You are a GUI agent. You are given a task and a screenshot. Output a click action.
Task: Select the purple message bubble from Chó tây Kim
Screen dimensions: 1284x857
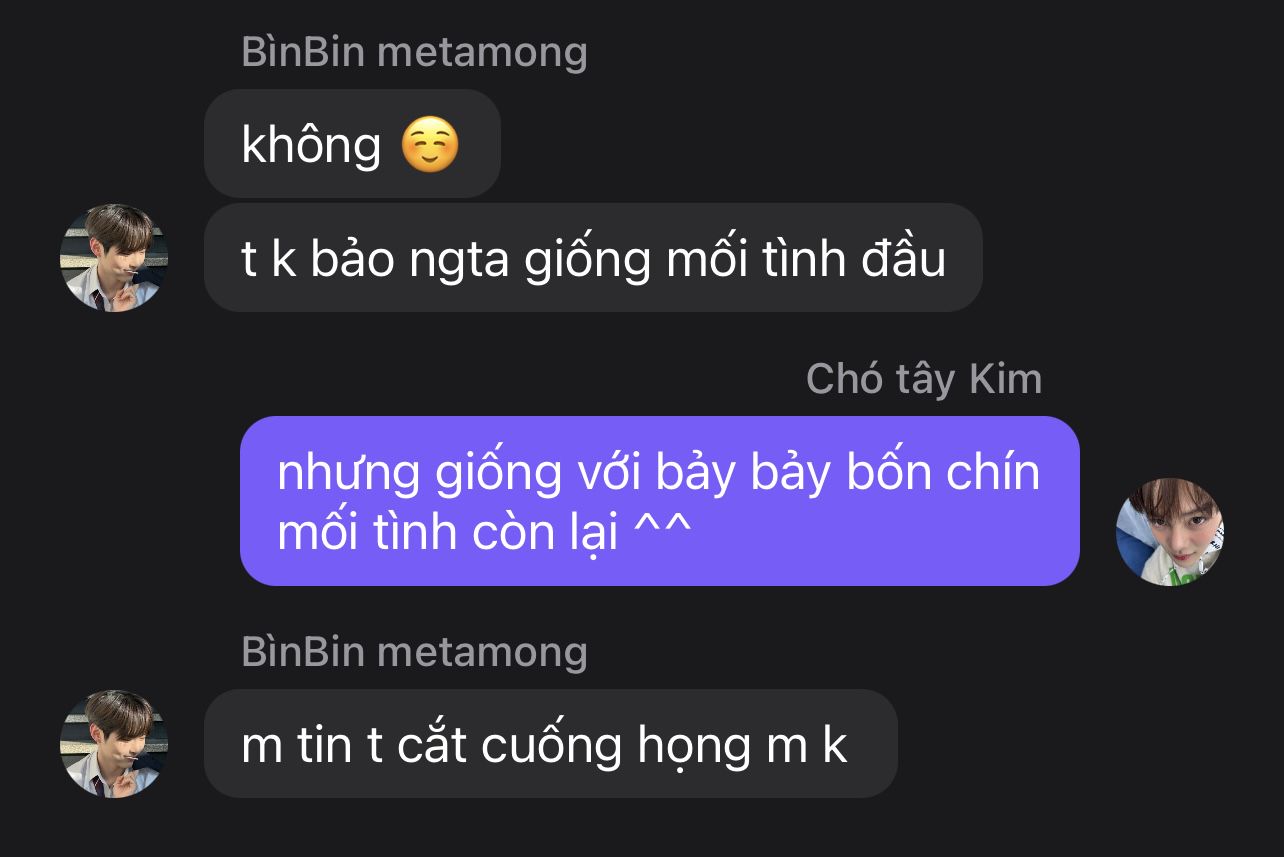pyautogui.click(x=660, y=501)
